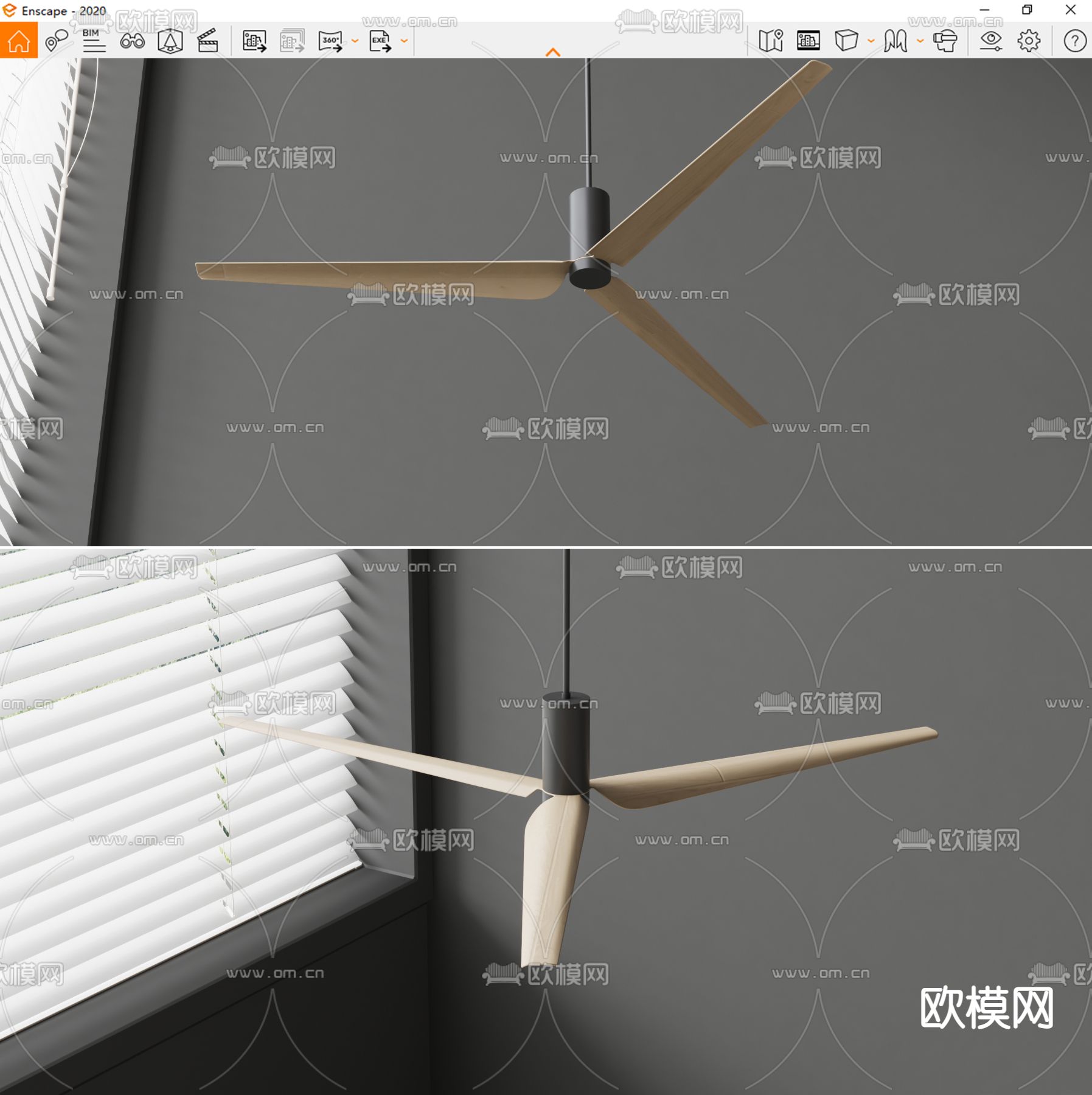
Task: Click the greyed-out batch rendering icon
Action: coord(292,41)
